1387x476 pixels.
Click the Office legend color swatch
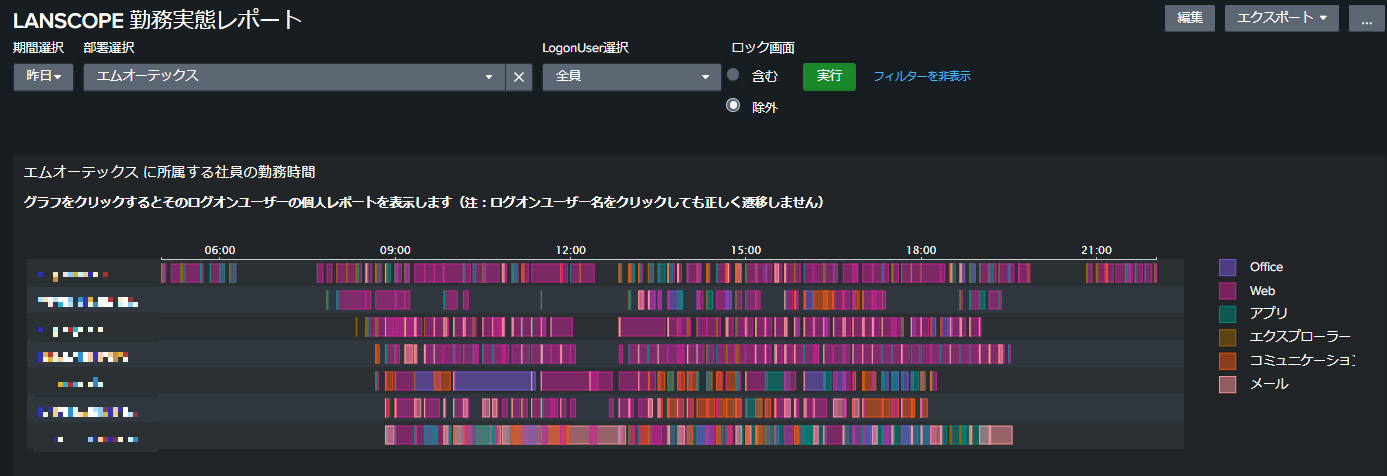tap(1228, 267)
